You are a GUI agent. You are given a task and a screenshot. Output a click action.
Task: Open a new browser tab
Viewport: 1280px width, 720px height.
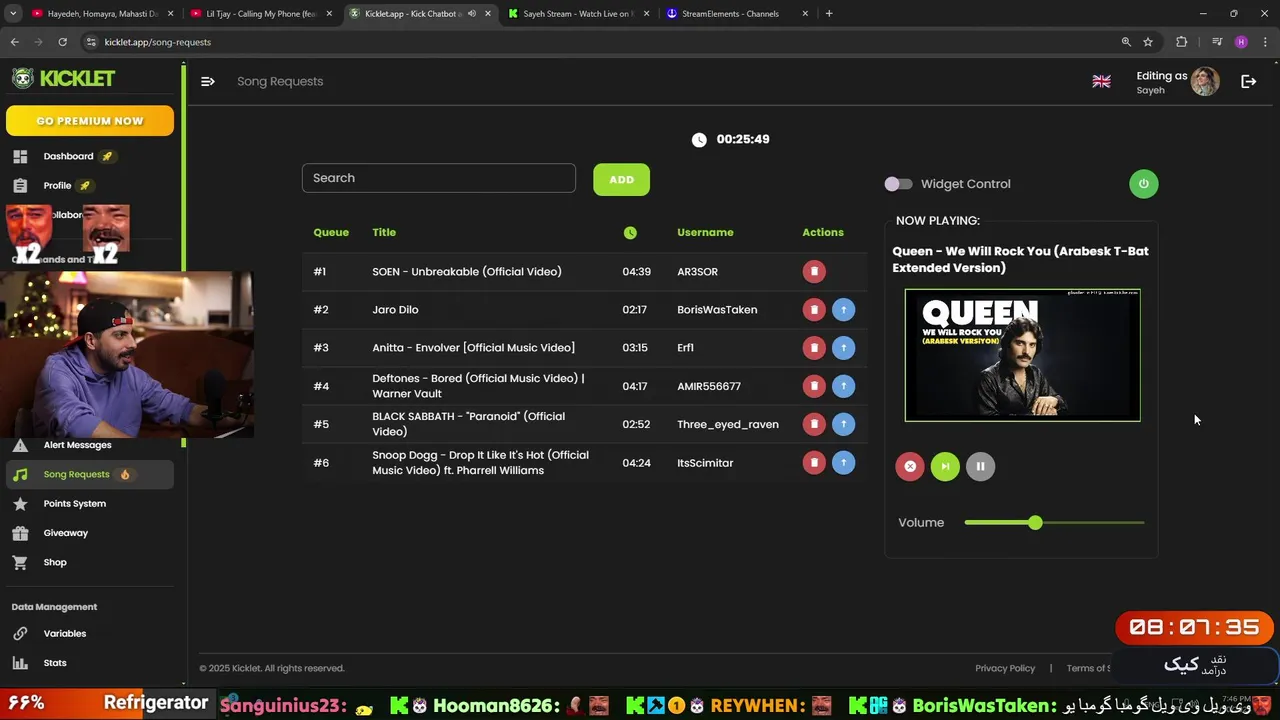829,14
